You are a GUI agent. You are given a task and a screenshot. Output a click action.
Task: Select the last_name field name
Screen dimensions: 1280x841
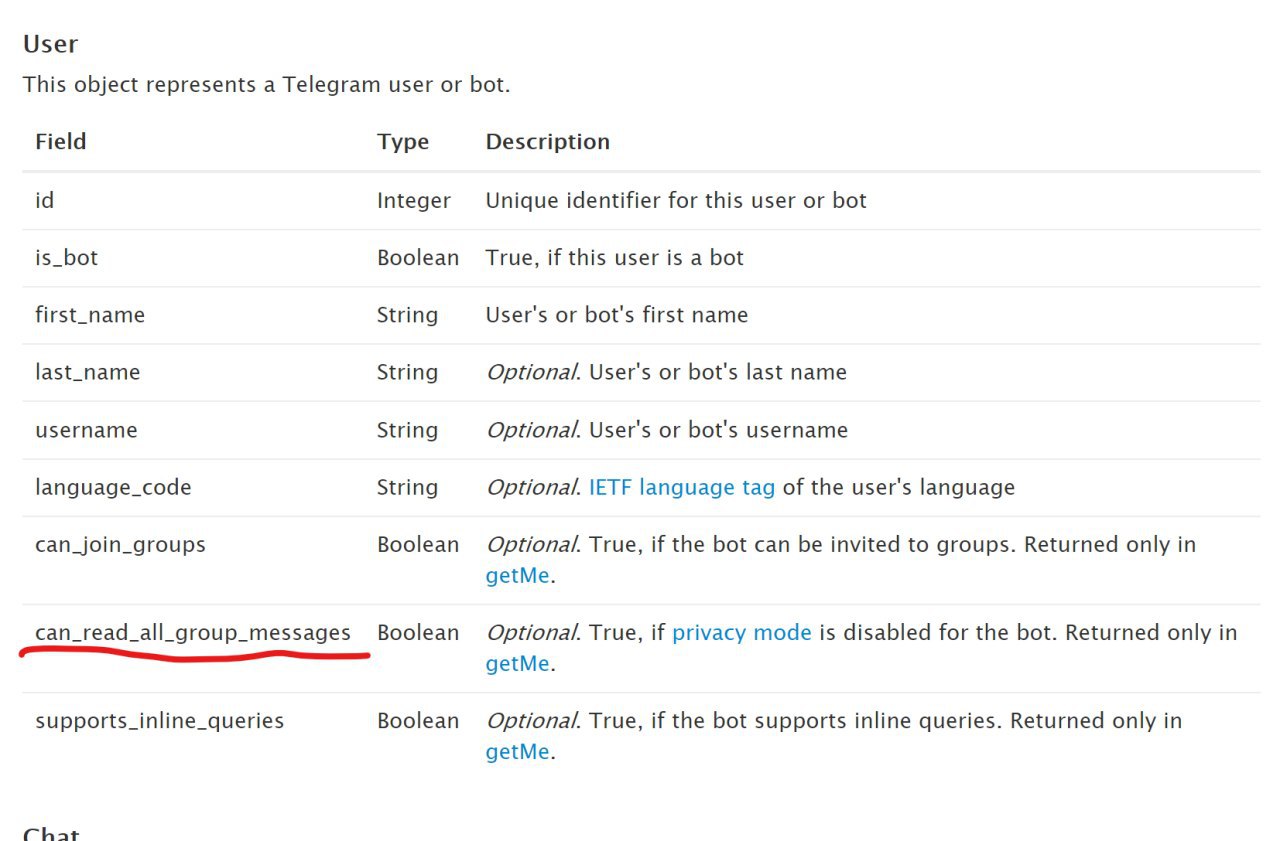[x=88, y=372]
